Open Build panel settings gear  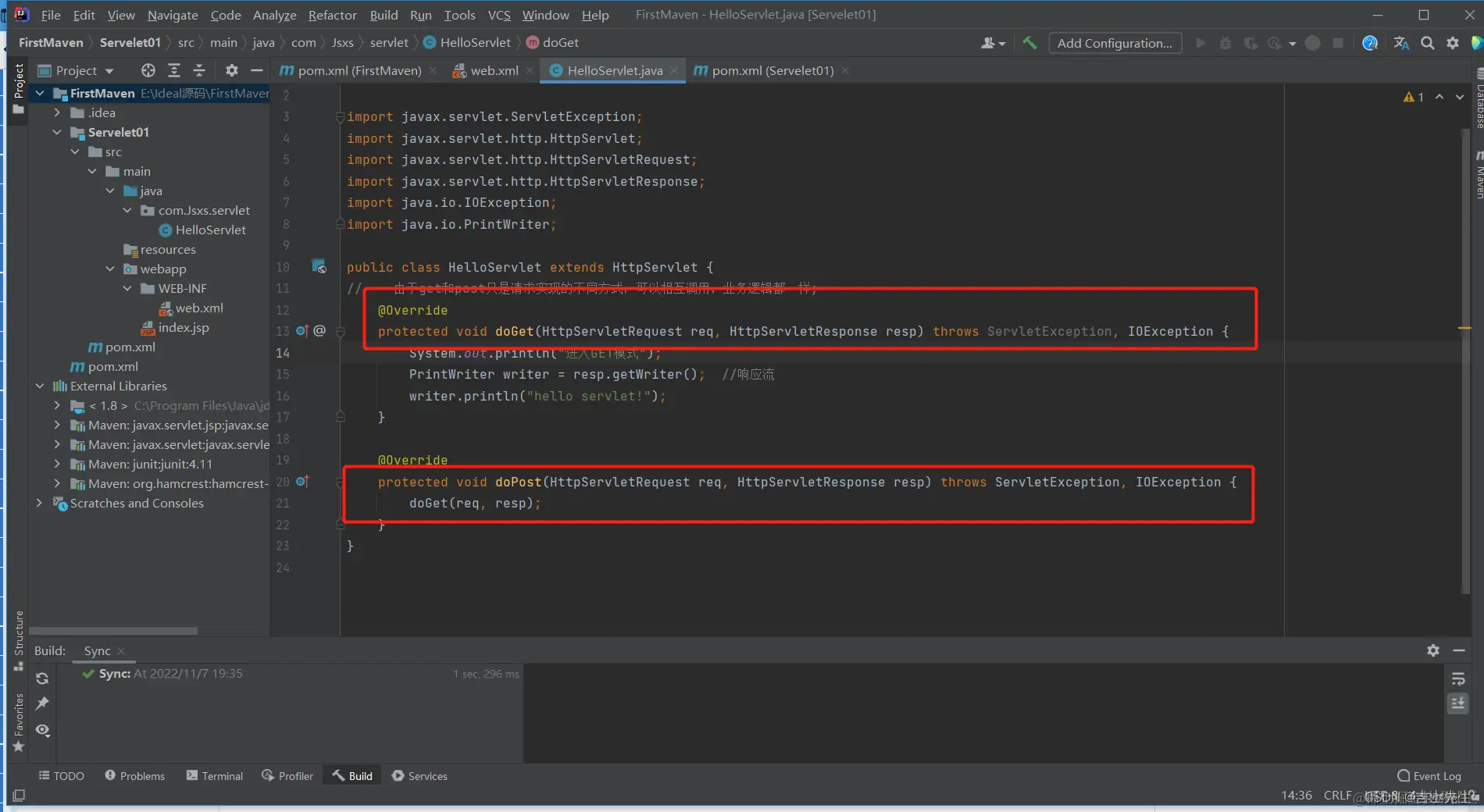point(1432,650)
